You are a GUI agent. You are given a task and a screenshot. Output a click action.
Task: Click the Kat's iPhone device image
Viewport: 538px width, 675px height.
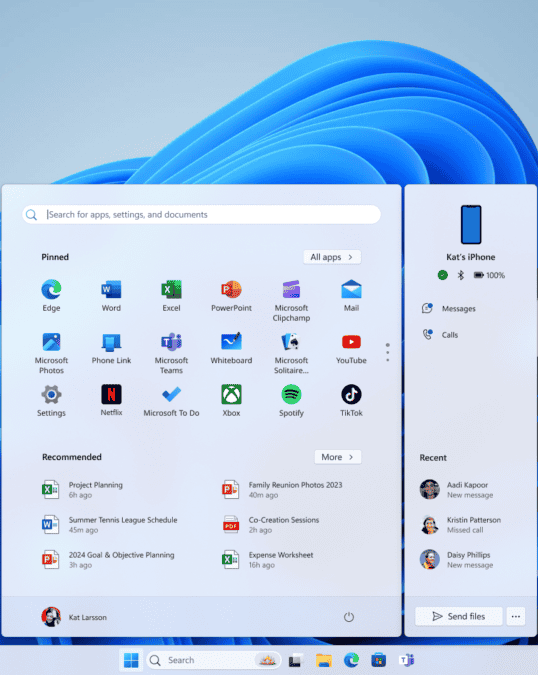click(471, 225)
